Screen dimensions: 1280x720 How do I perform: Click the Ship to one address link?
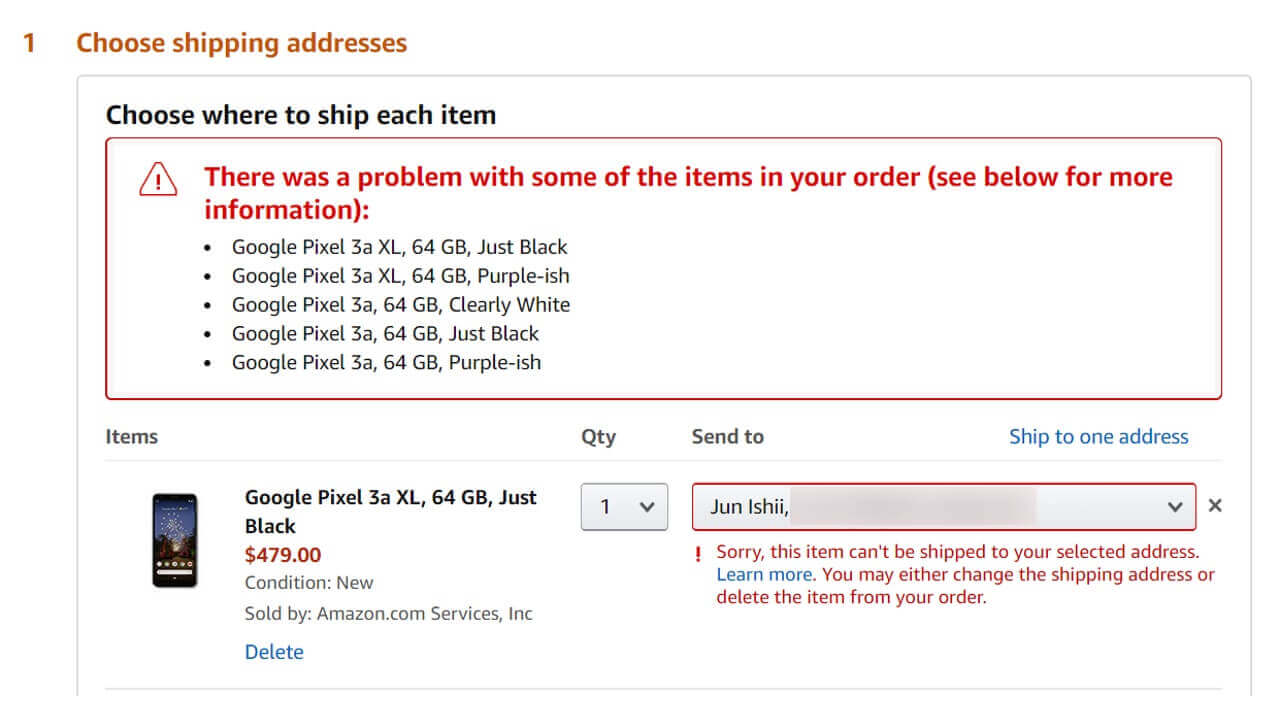pyautogui.click(x=1098, y=437)
